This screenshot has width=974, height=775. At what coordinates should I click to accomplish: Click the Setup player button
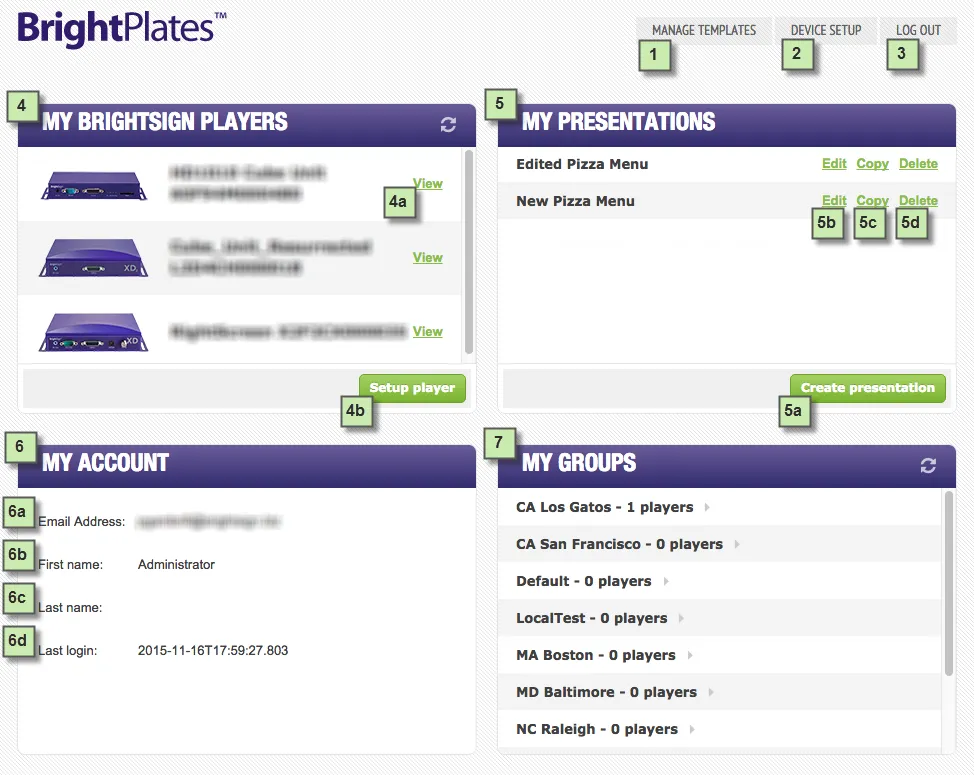coord(412,388)
